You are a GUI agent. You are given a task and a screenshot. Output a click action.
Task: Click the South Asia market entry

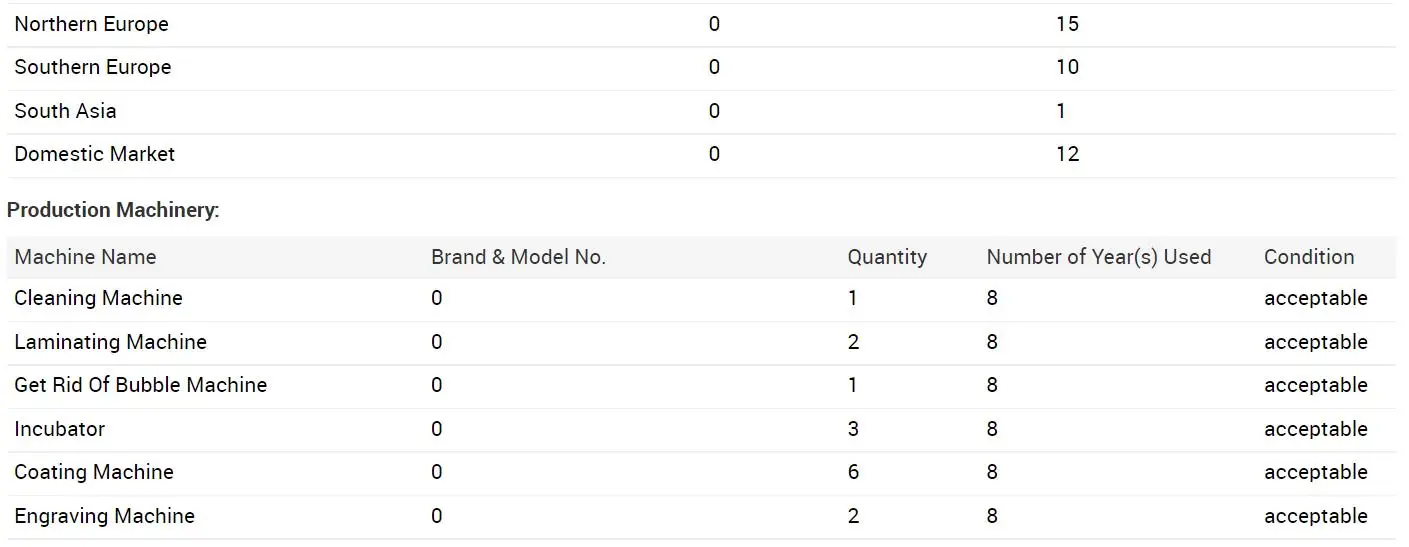[x=65, y=111]
